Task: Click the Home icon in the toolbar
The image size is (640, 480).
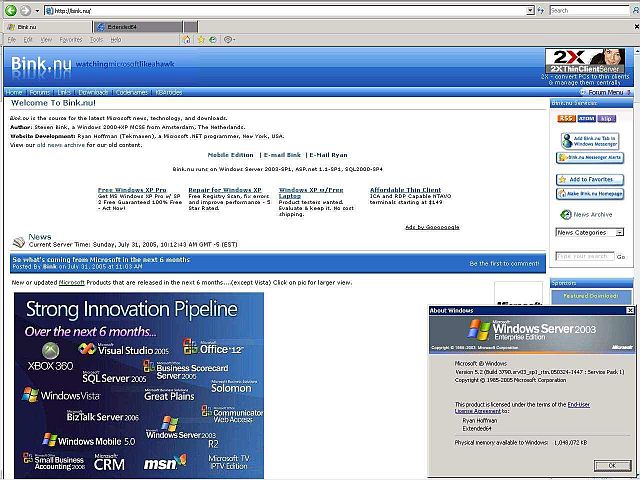Action: (185, 39)
